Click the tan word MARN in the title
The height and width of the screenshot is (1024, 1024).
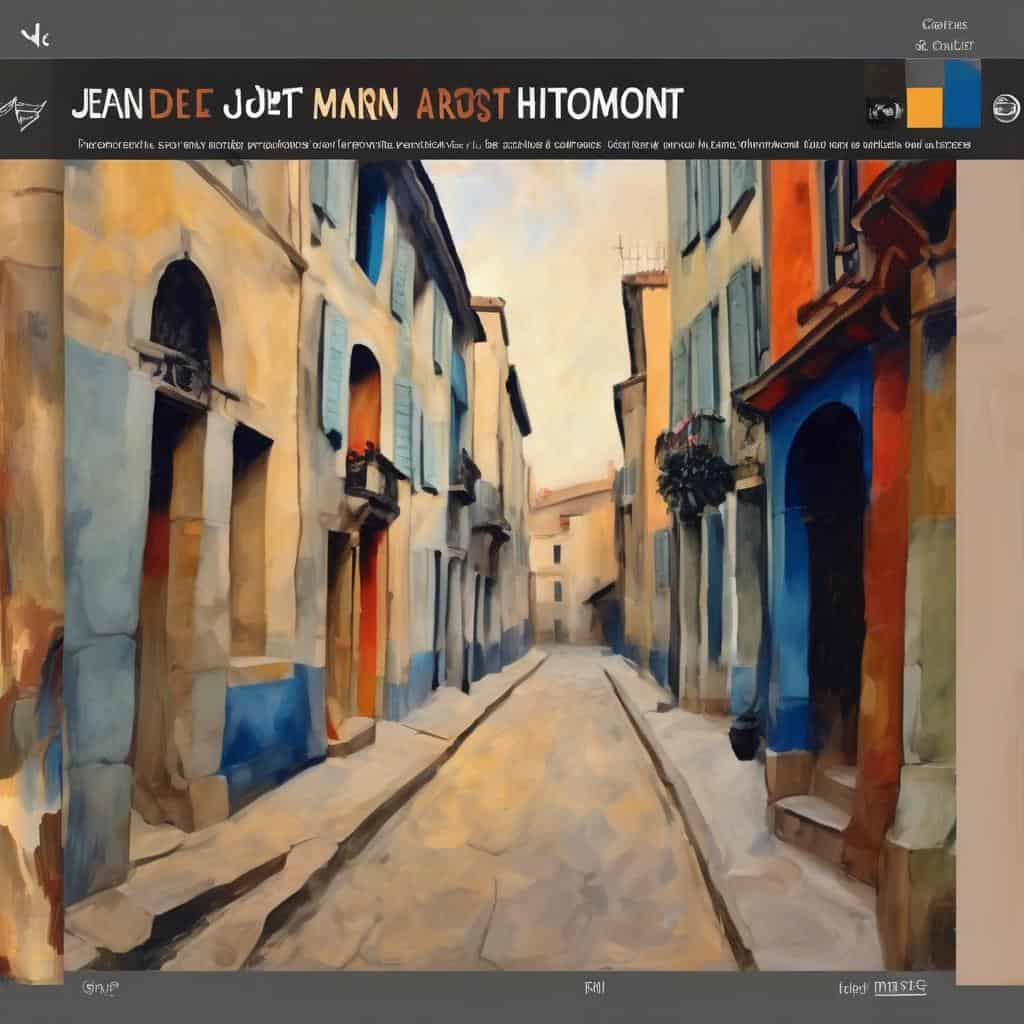click(355, 104)
